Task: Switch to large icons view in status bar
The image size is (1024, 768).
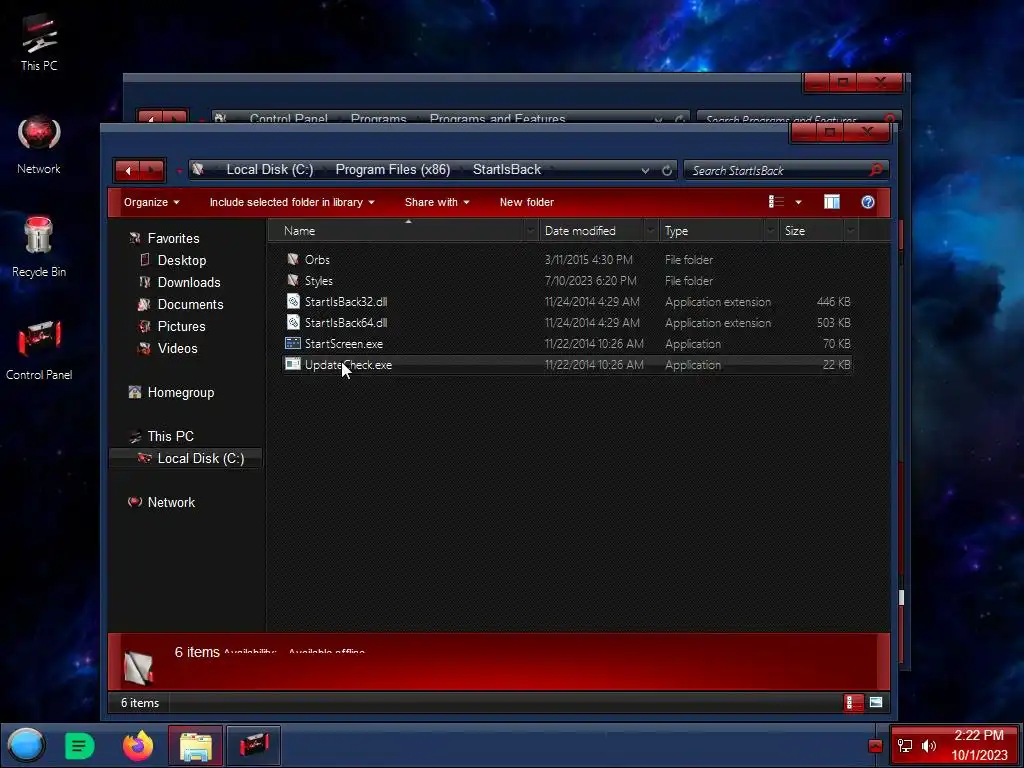Action: [x=875, y=703]
